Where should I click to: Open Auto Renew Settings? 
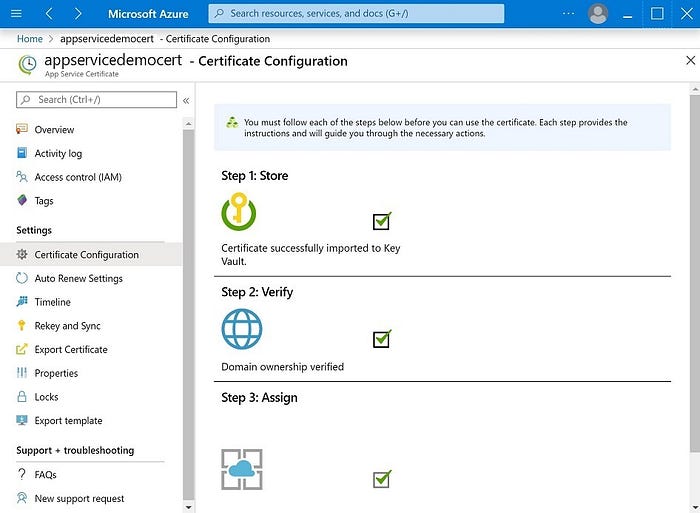coord(78,278)
